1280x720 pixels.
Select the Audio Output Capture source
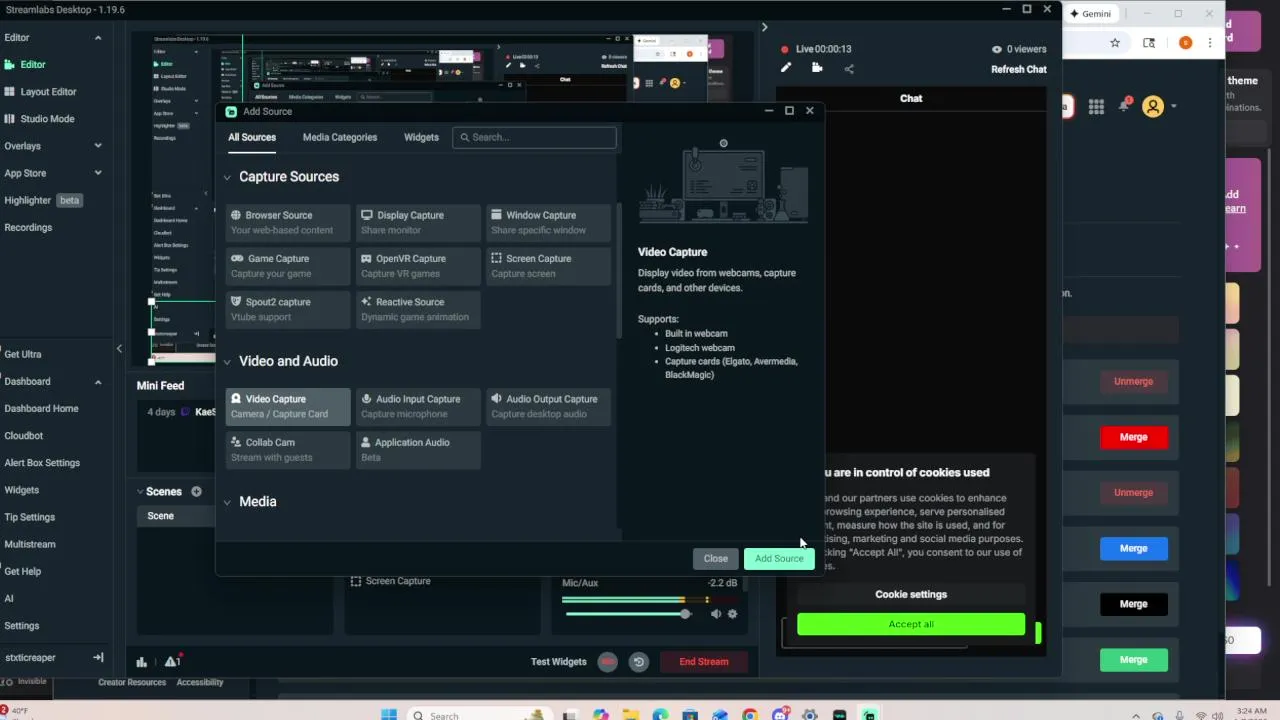(x=548, y=406)
